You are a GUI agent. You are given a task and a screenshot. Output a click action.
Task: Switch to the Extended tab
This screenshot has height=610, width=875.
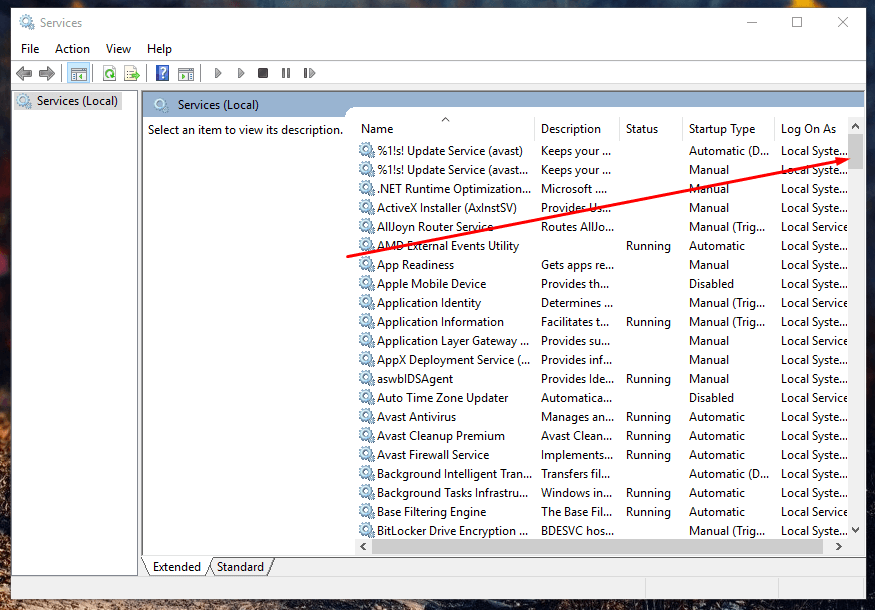176,566
